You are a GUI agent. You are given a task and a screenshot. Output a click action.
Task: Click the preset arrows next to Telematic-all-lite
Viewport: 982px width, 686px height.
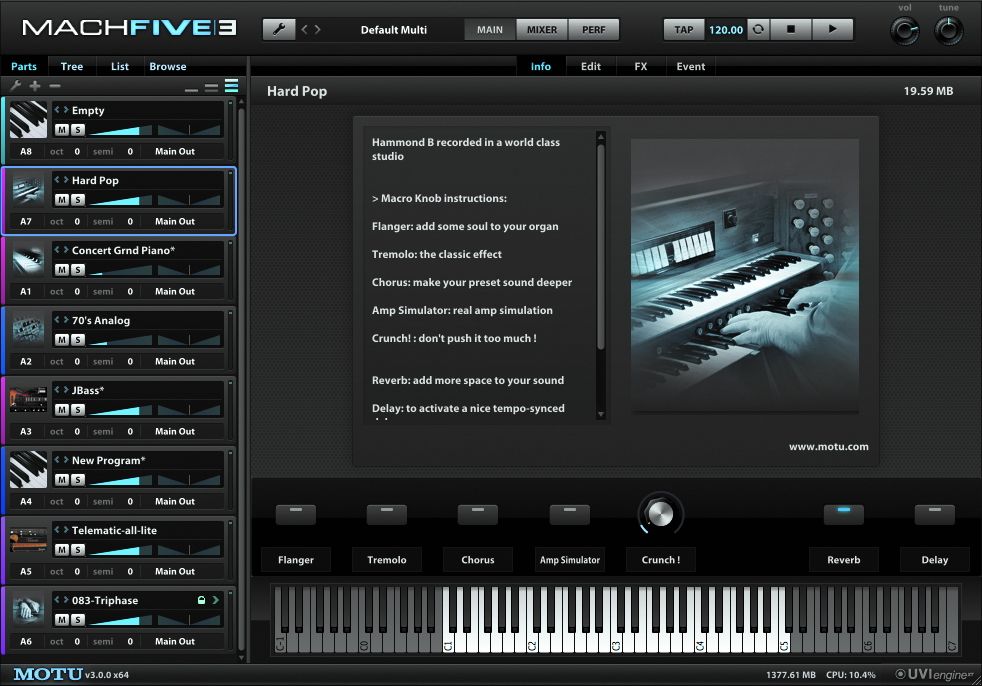(x=61, y=530)
